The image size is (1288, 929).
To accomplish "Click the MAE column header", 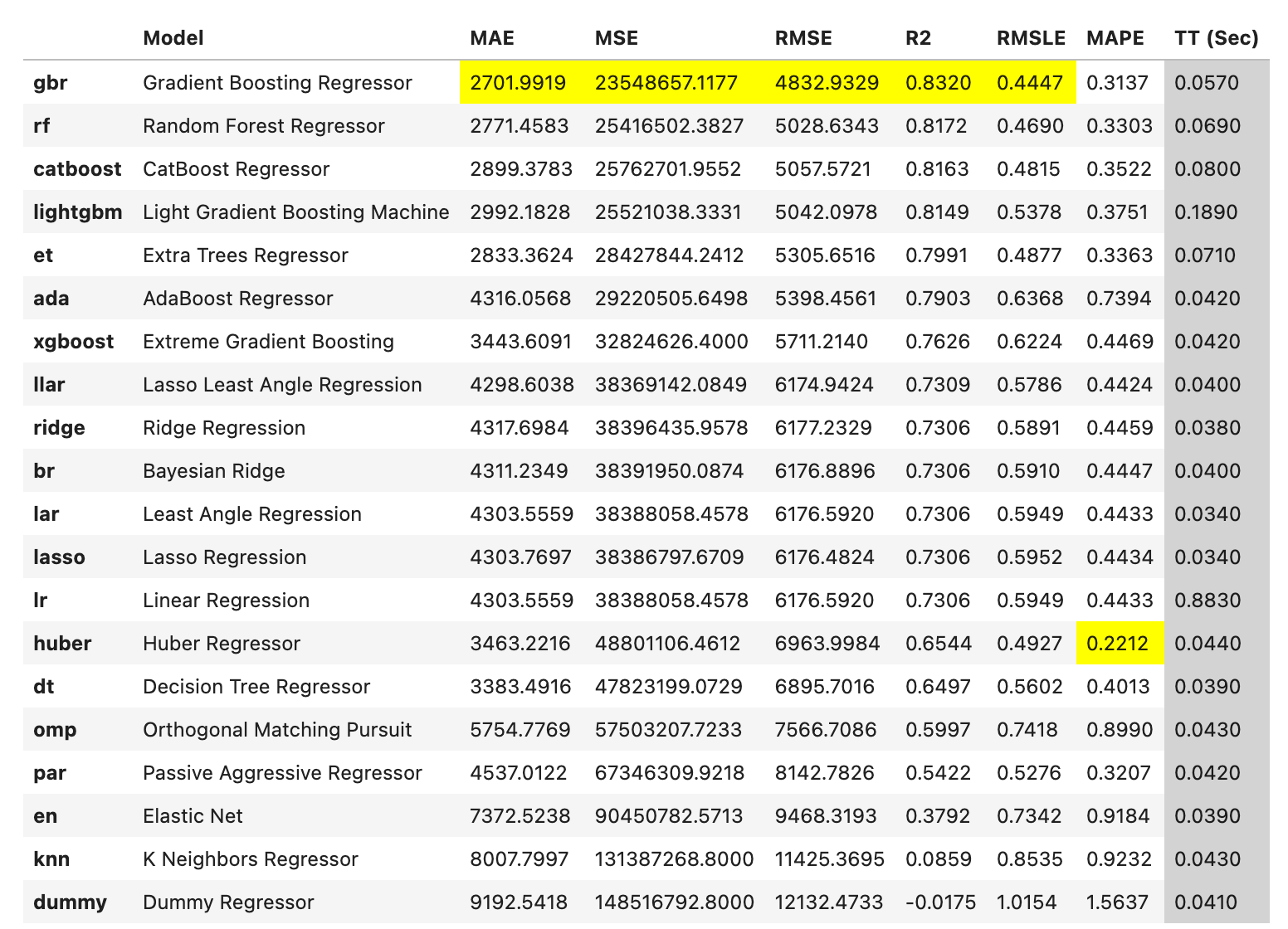I will [491, 38].
